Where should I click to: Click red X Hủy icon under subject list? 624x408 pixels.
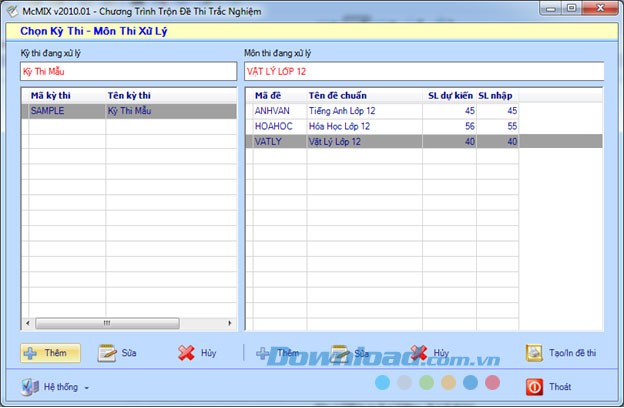(418, 353)
